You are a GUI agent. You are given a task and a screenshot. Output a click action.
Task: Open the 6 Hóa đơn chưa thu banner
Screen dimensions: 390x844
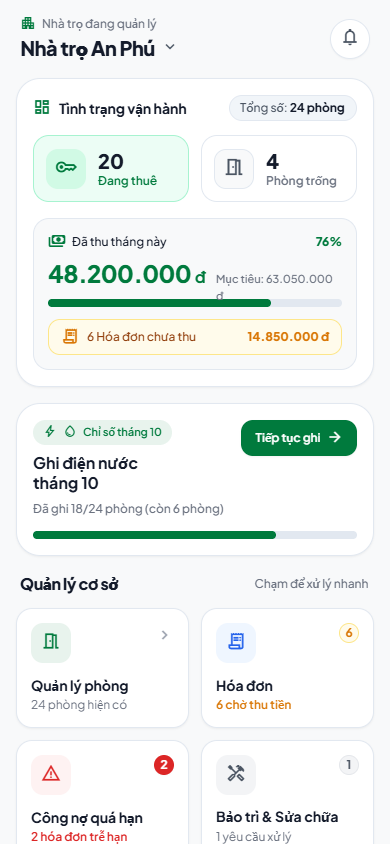(195, 337)
